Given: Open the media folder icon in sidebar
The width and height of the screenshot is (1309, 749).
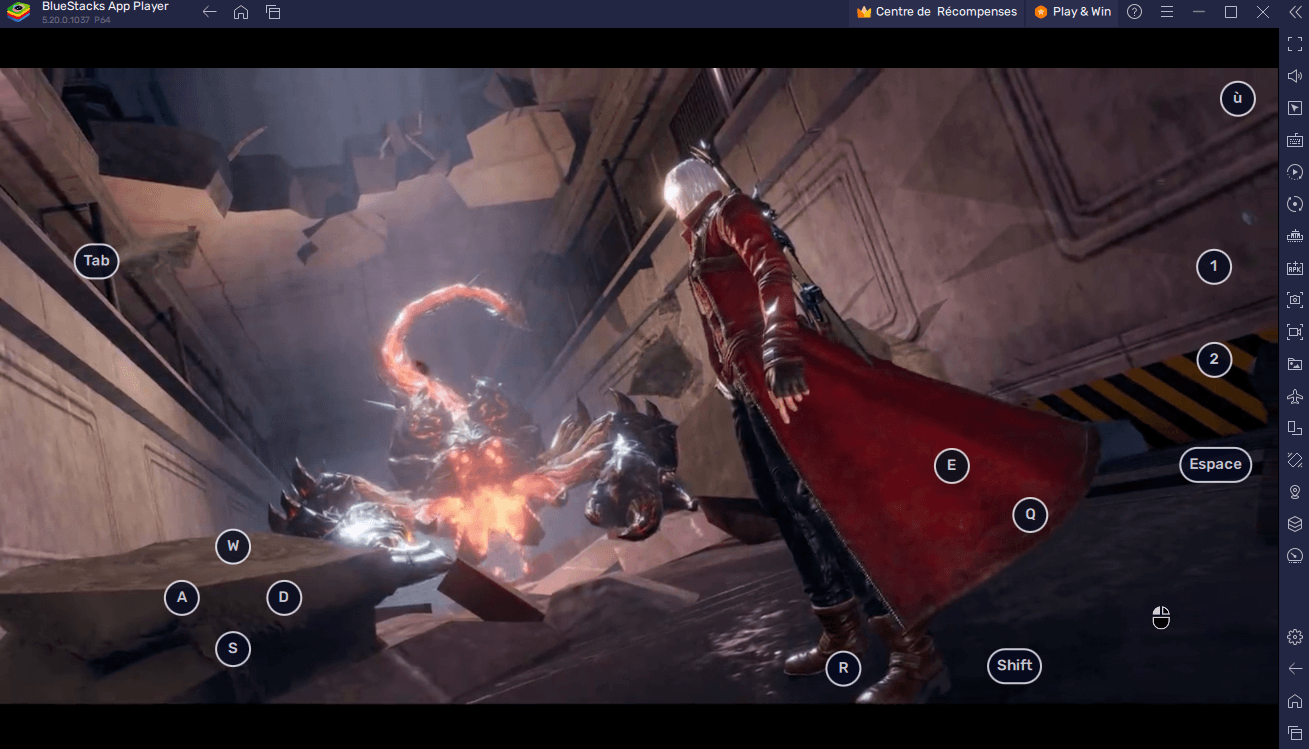Looking at the screenshot, I should [x=1295, y=364].
